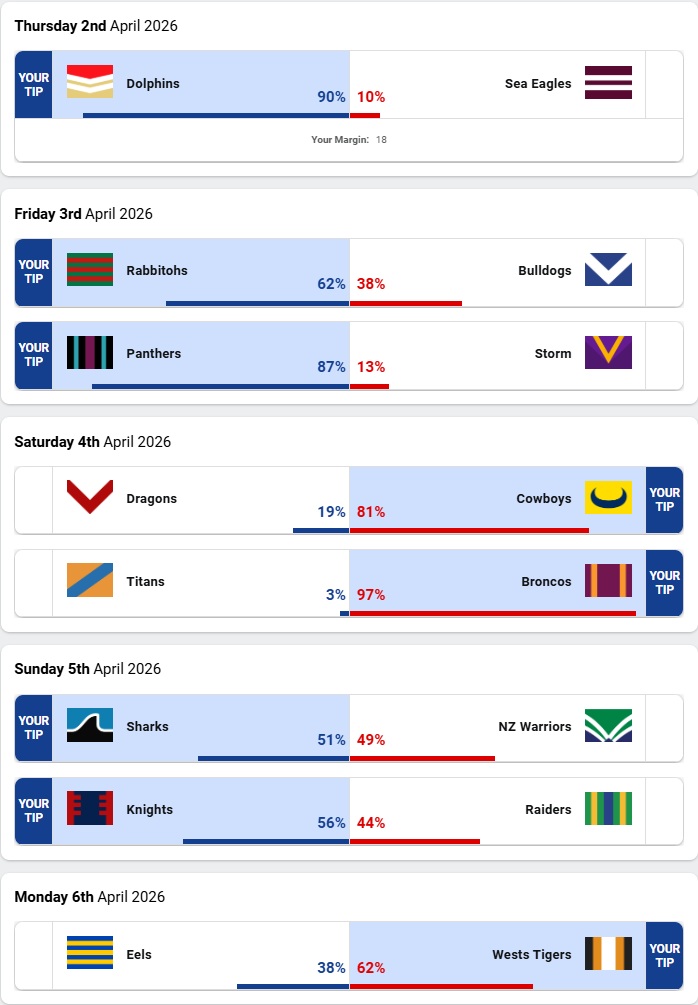Click the Dolphins team logo
The width and height of the screenshot is (698, 1005).
pos(90,83)
